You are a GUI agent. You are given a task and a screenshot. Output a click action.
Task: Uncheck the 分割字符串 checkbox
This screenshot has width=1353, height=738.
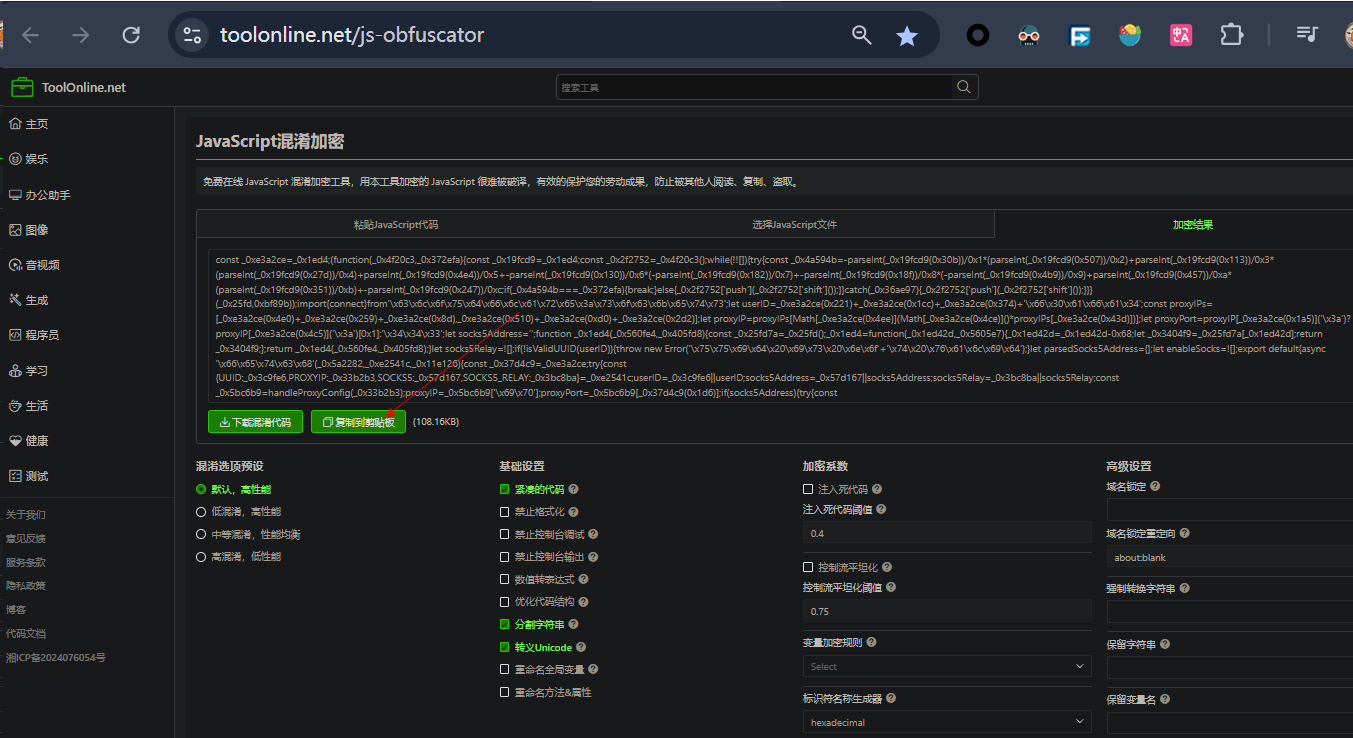pos(505,624)
